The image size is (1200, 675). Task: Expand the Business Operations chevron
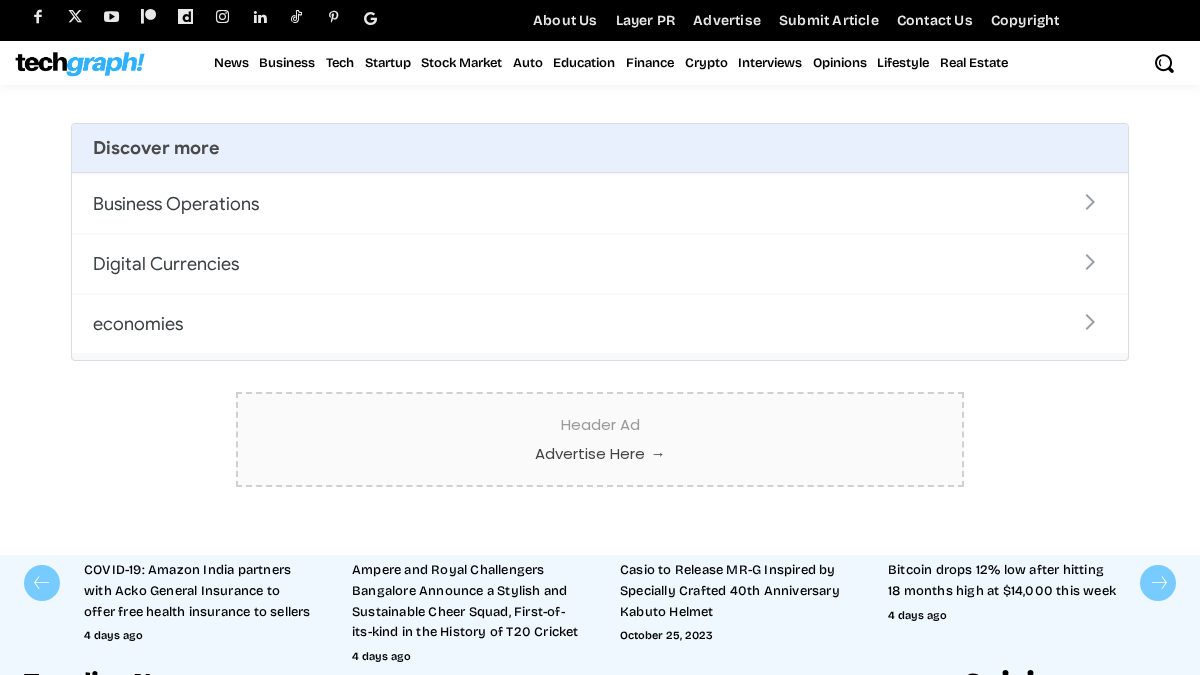point(1090,202)
